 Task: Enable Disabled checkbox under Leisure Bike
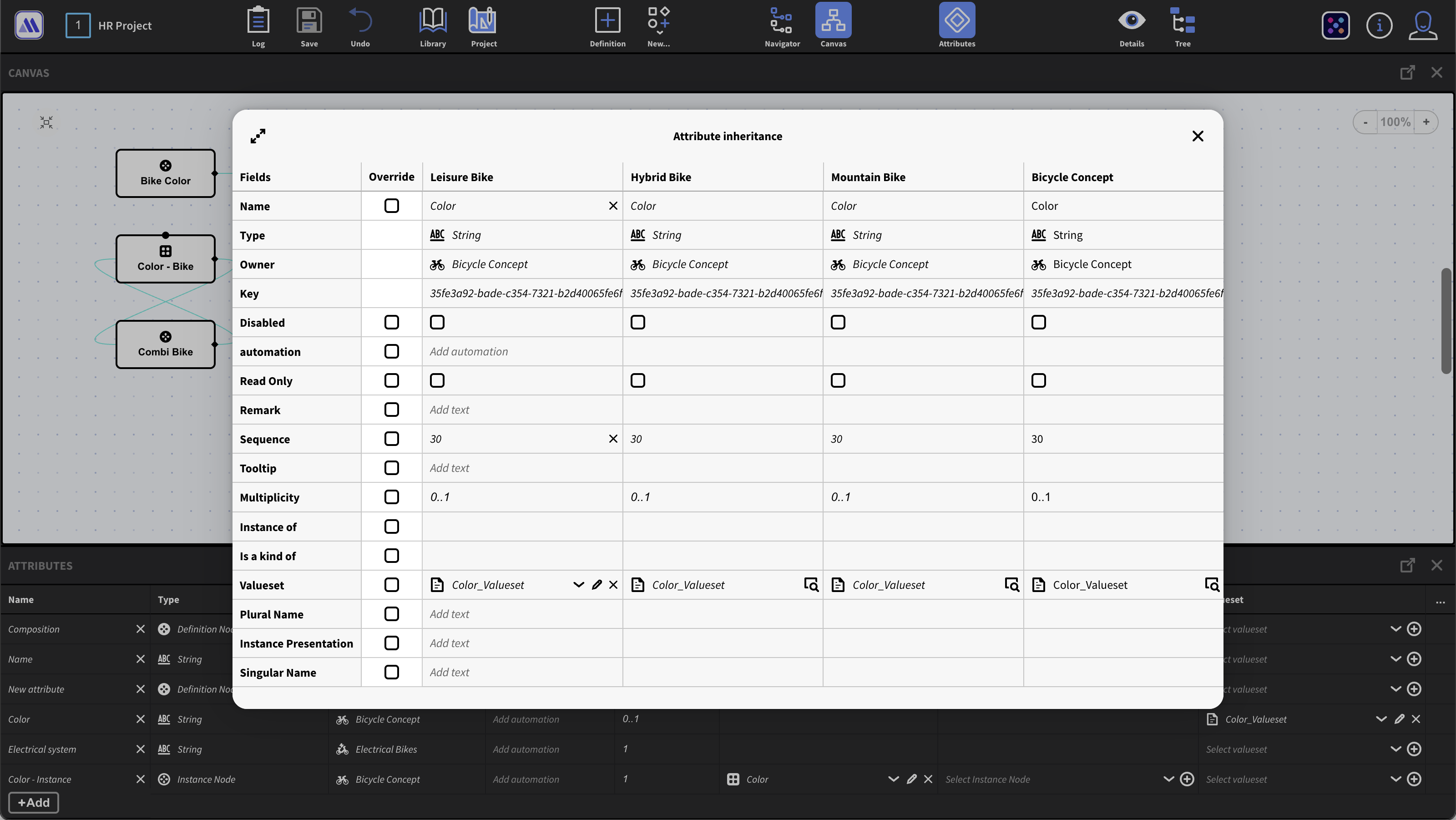pos(437,322)
